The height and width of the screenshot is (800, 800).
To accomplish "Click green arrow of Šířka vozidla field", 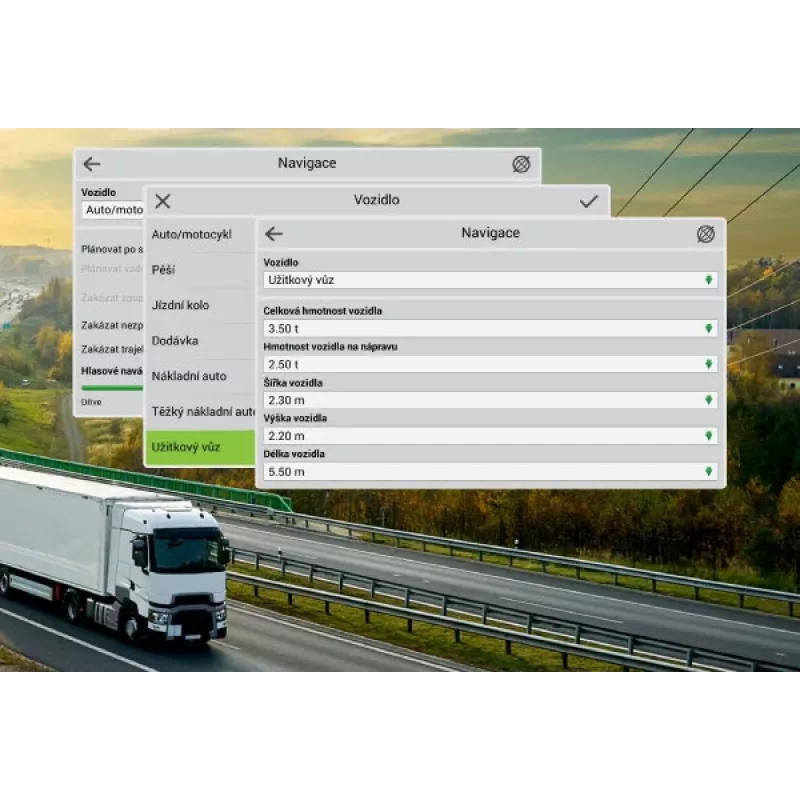I will pyautogui.click(x=709, y=400).
